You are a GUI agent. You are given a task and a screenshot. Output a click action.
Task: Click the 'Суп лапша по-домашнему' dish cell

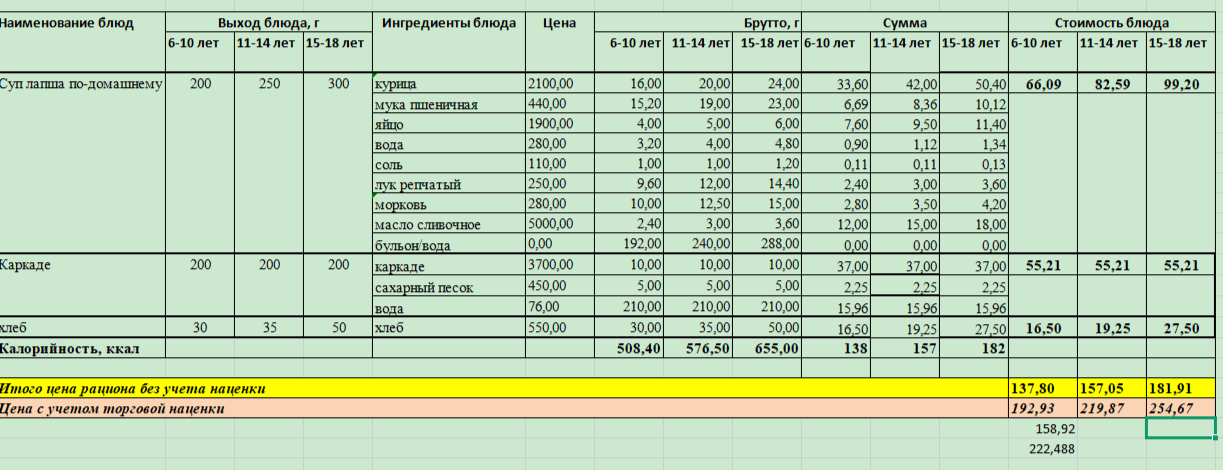pos(82,84)
